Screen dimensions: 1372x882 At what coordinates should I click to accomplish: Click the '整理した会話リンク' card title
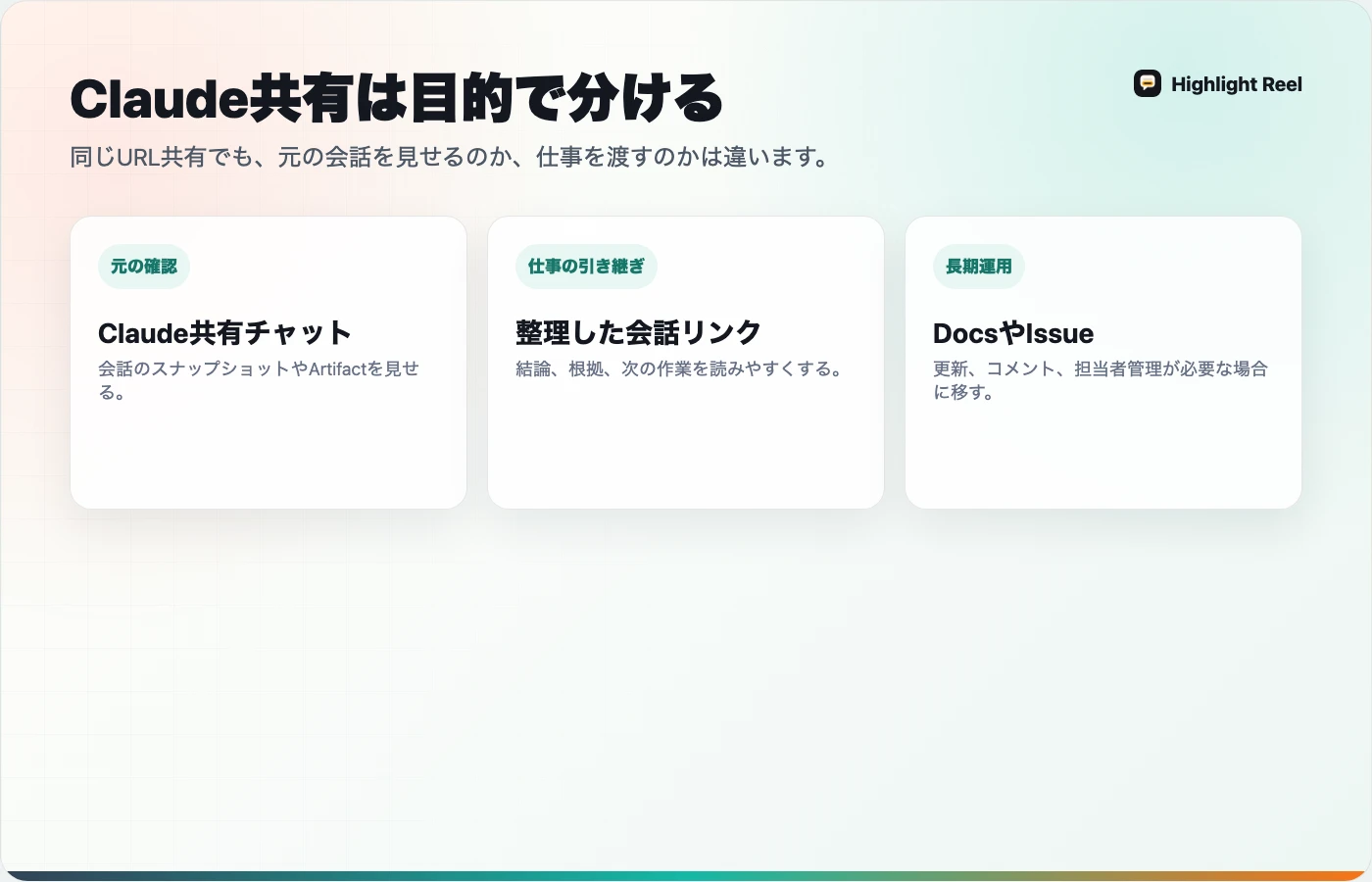(638, 333)
